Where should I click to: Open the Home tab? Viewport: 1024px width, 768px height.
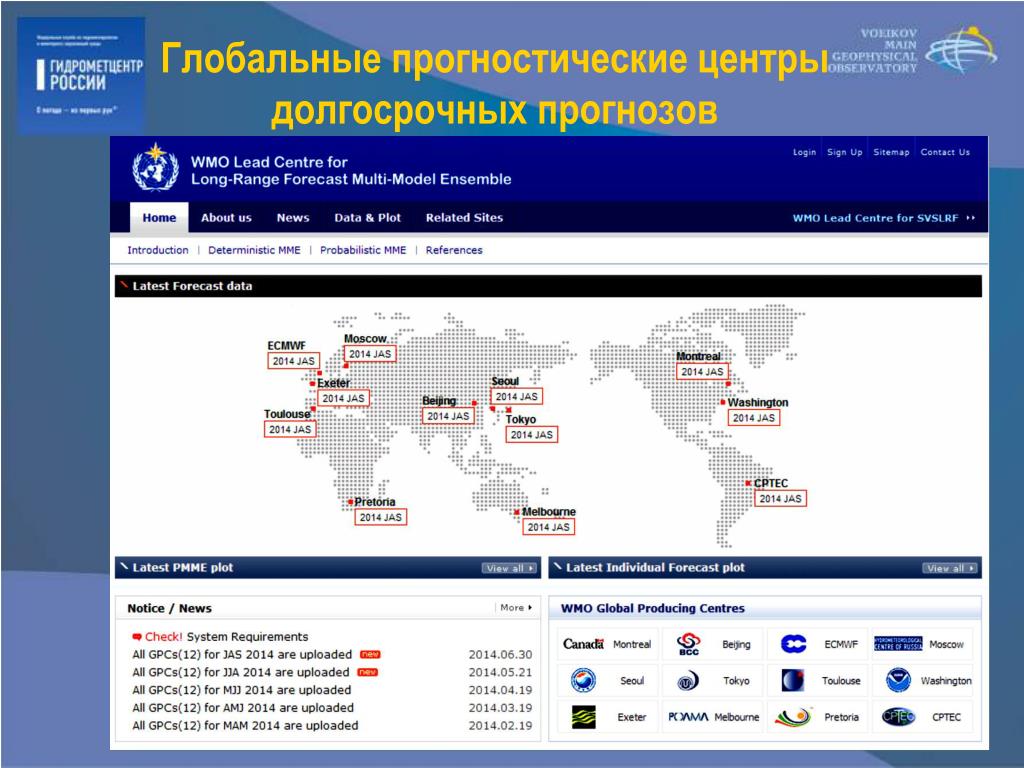click(159, 217)
